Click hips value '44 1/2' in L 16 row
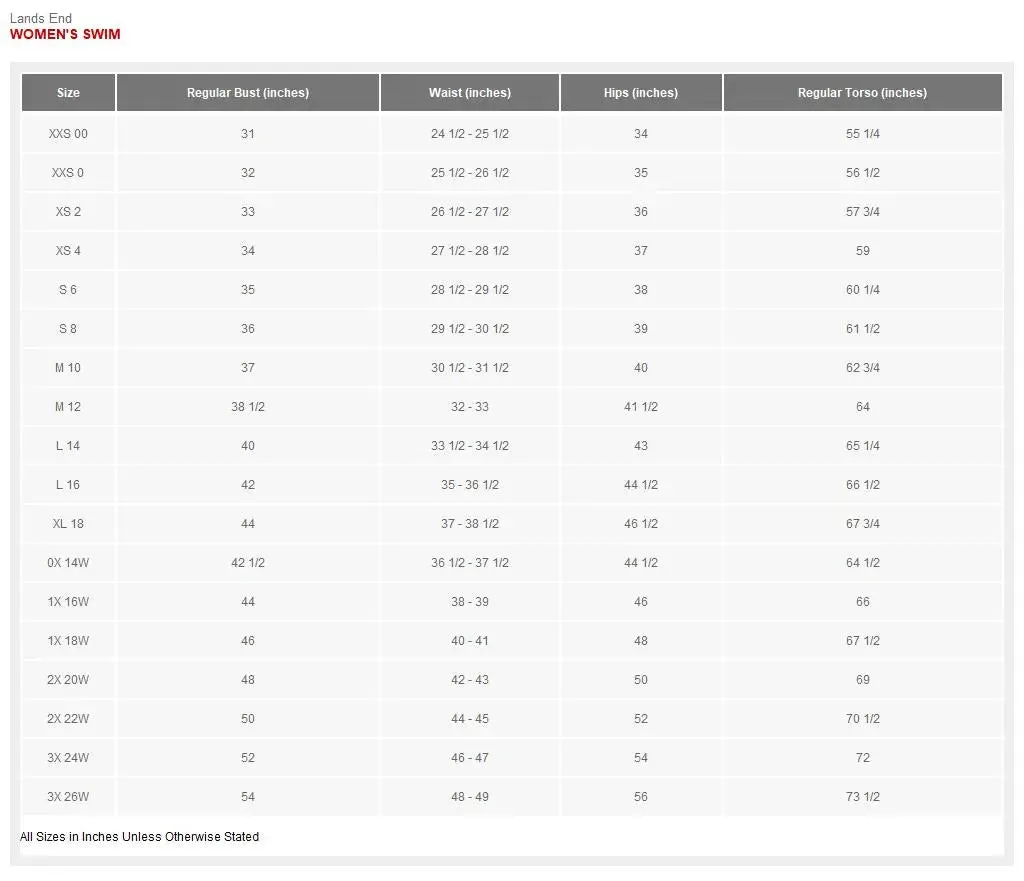 point(641,485)
